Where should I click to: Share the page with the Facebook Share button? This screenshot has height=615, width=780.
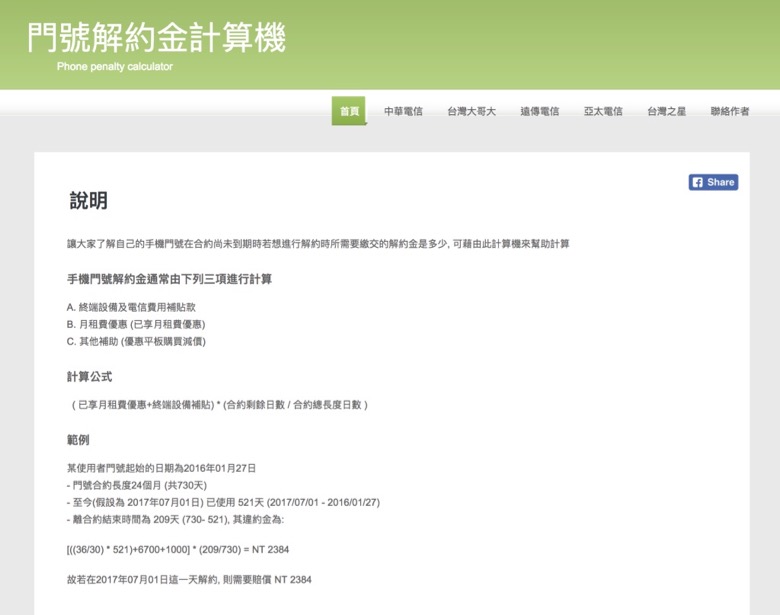tap(713, 182)
